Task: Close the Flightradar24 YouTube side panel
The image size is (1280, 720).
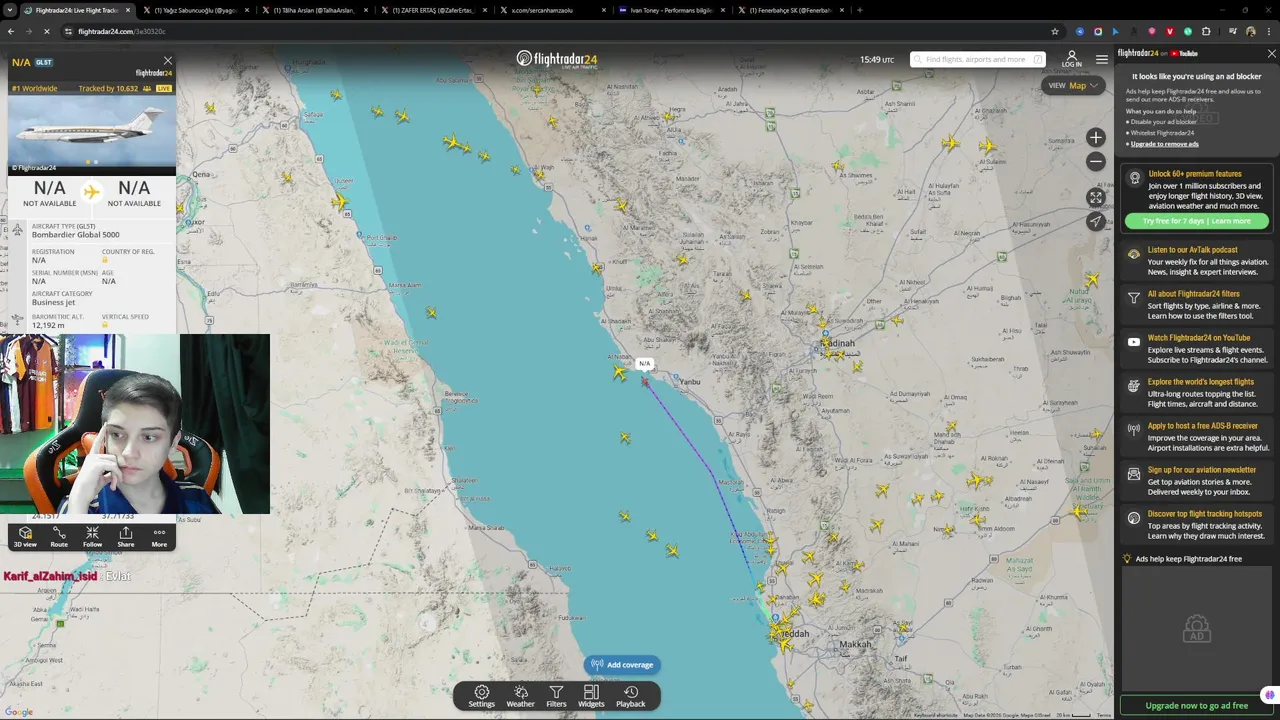Action: tap(1271, 54)
